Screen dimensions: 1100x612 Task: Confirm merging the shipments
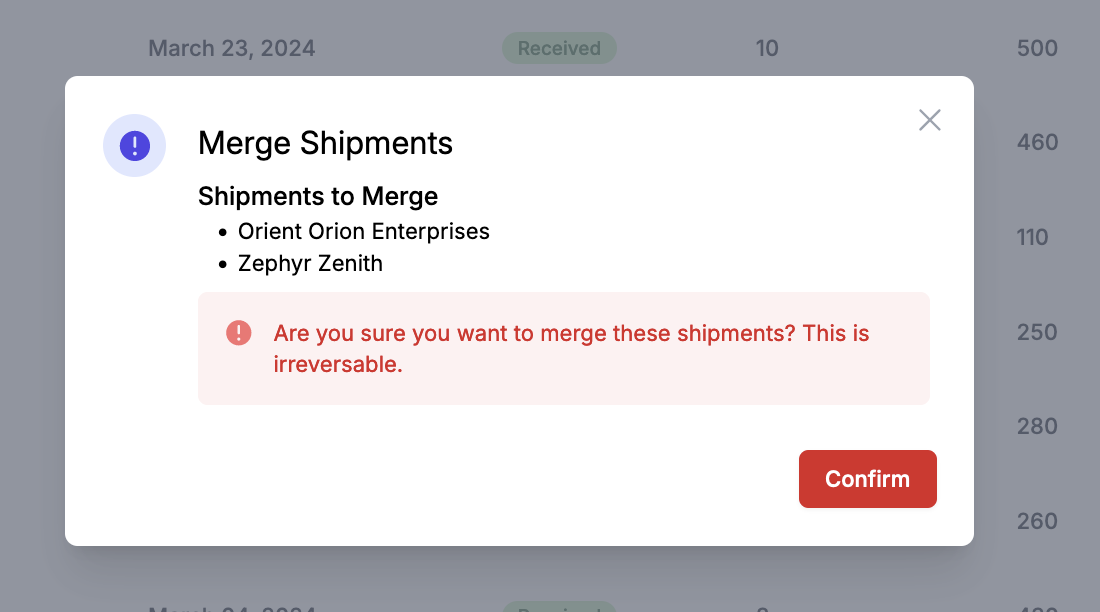tap(867, 479)
